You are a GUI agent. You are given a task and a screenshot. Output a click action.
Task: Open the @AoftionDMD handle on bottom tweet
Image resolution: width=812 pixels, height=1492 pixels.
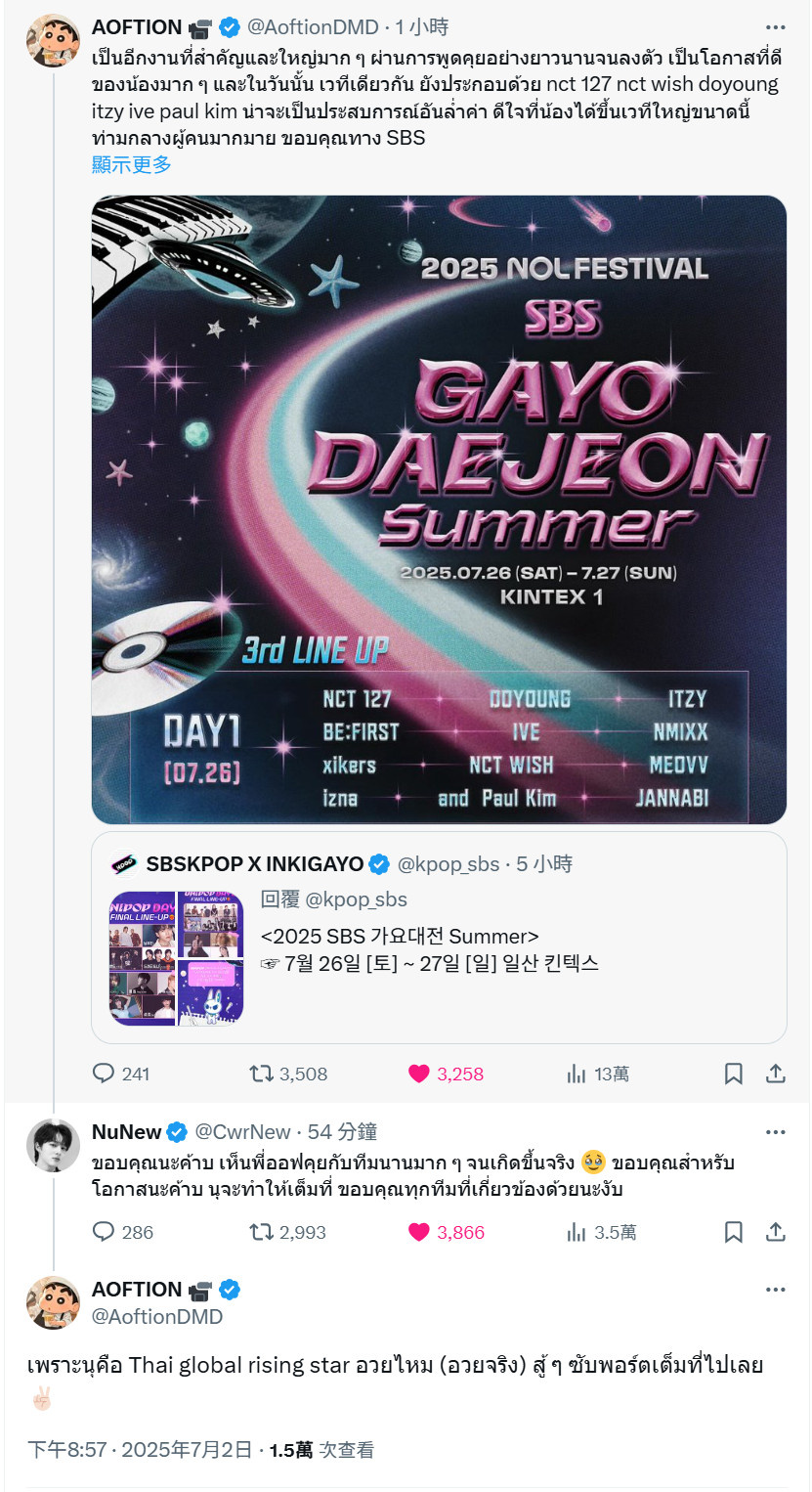pyautogui.click(x=157, y=1317)
